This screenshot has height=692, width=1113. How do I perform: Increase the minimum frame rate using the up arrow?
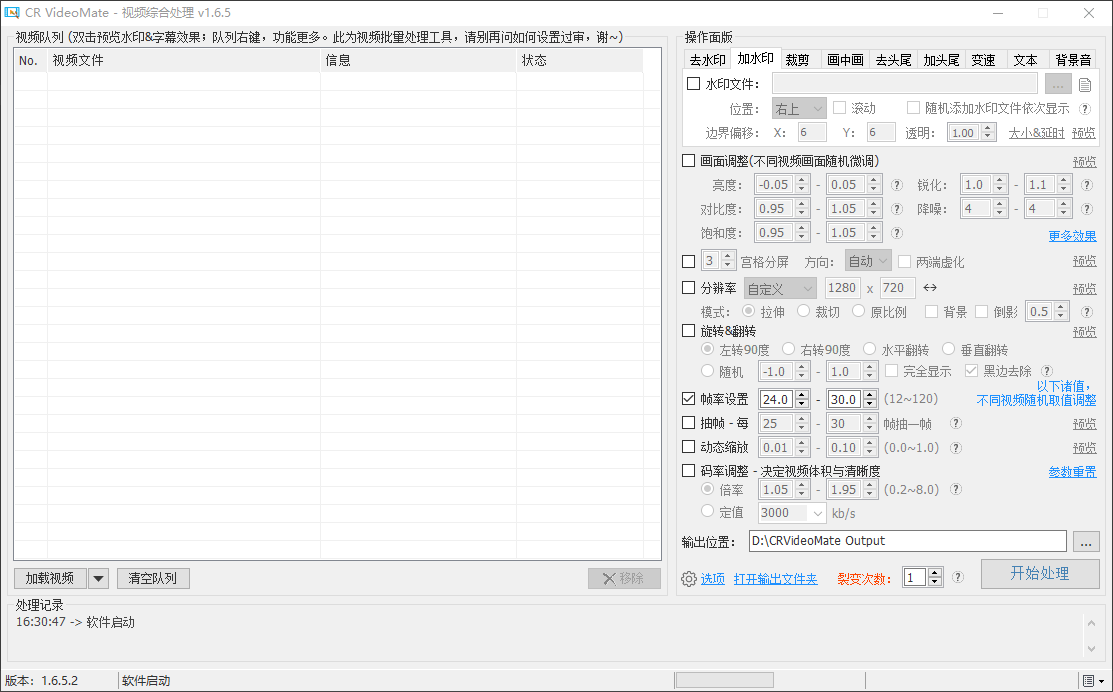click(801, 395)
